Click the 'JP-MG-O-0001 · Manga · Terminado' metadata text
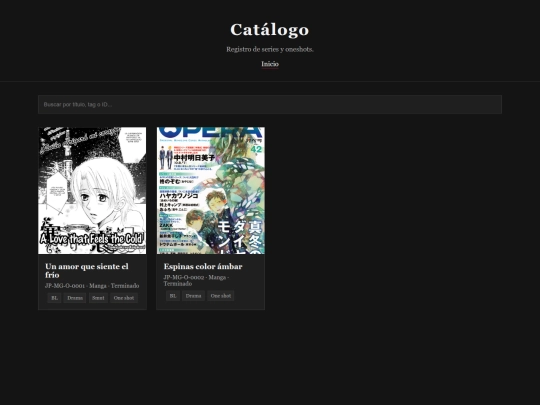Viewport: 540px width, 405px height. pos(92,286)
